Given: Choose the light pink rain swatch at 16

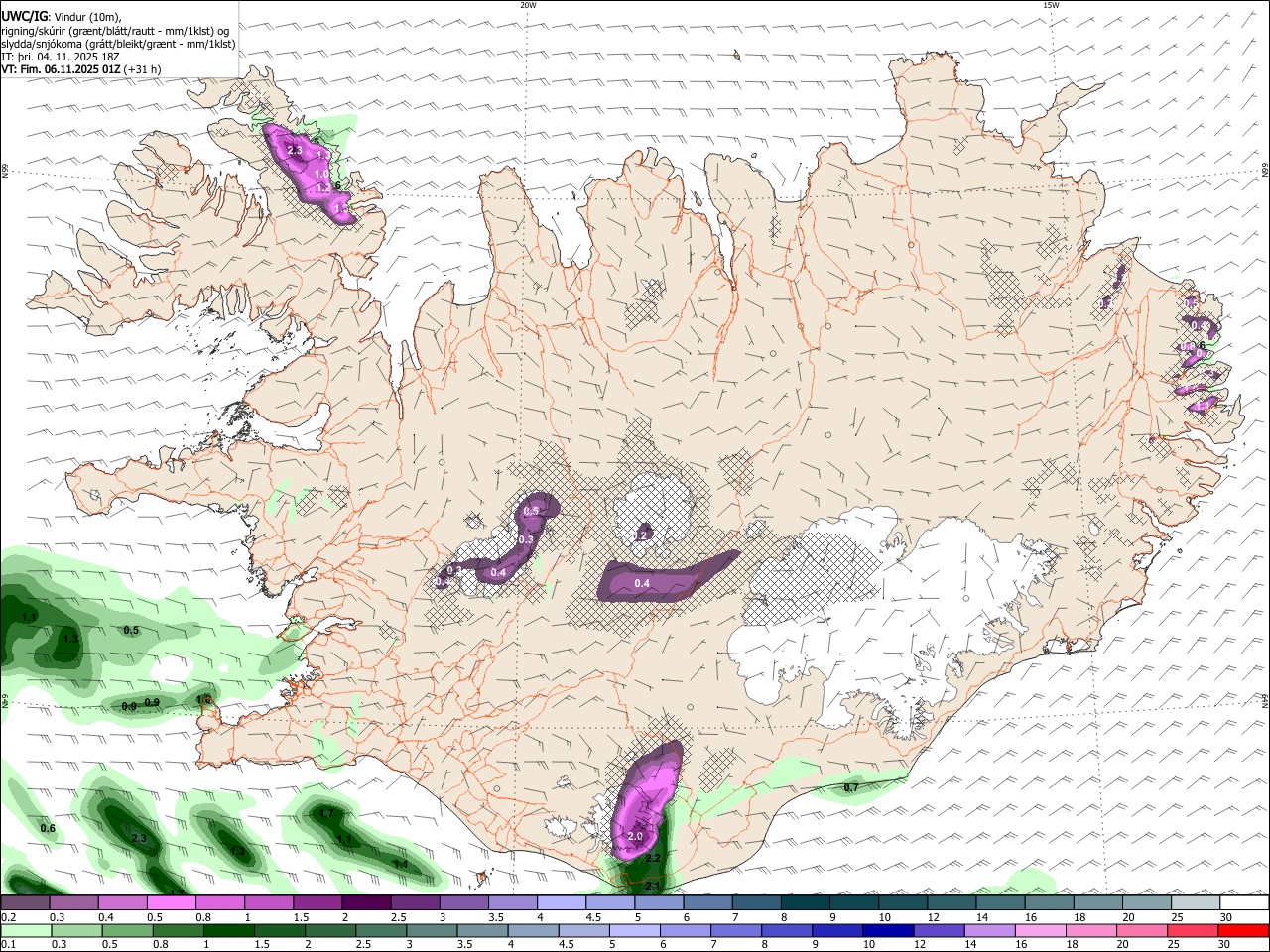Looking at the screenshot, I should pyautogui.click(x=1041, y=930).
